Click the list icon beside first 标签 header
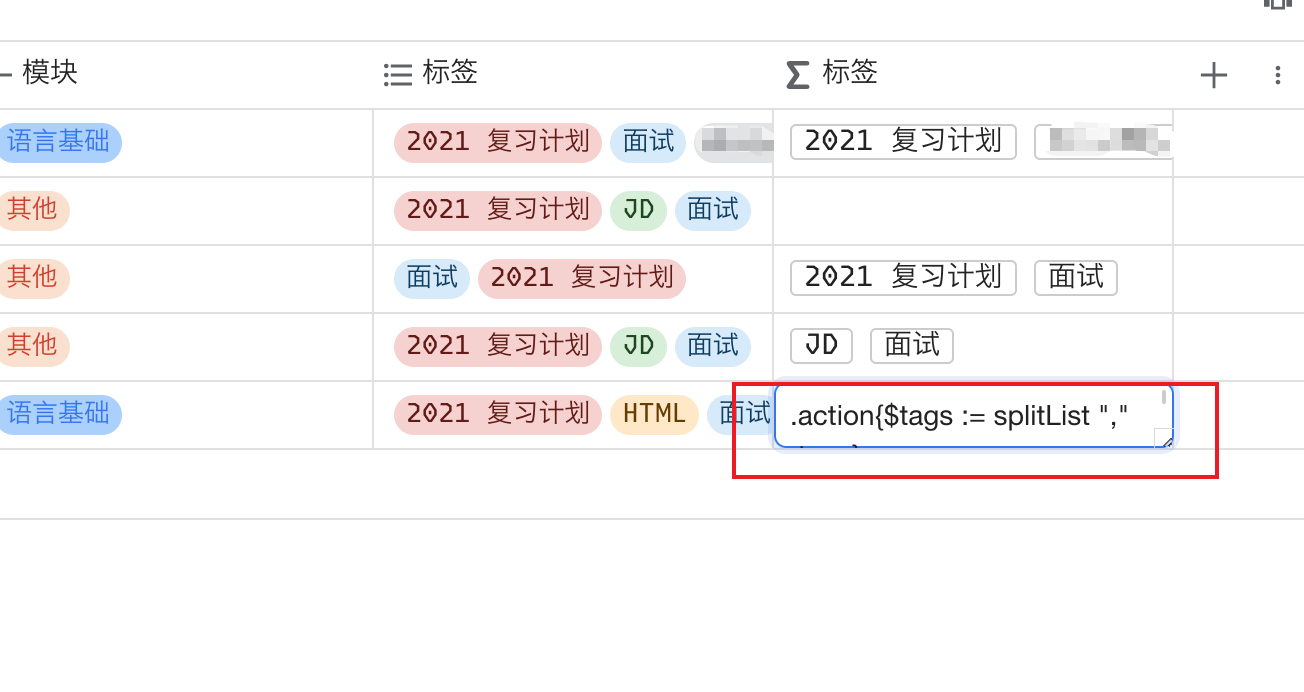Image resolution: width=1304 pixels, height=692 pixels. coord(398,74)
